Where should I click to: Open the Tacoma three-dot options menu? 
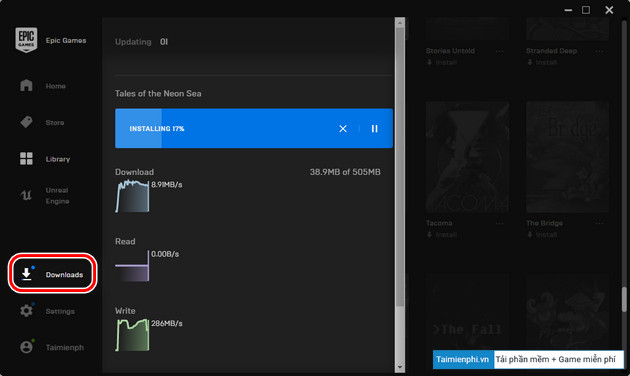click(x=499, y=223)
